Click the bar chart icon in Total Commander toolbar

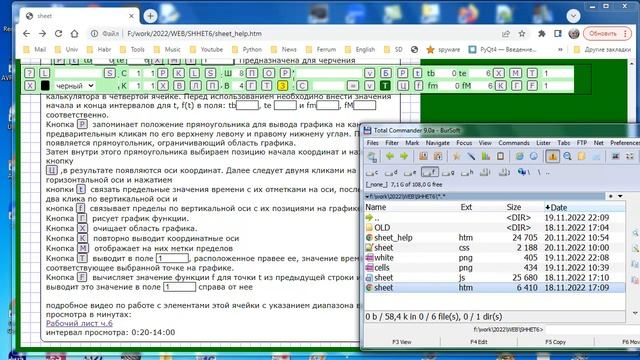click(x=486, y=156)
